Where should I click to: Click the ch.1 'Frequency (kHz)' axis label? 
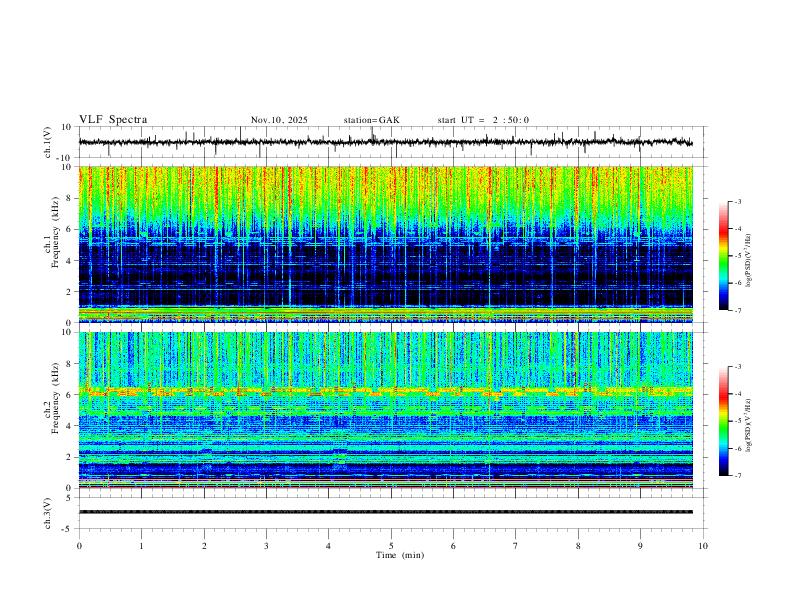pos(55,233)
